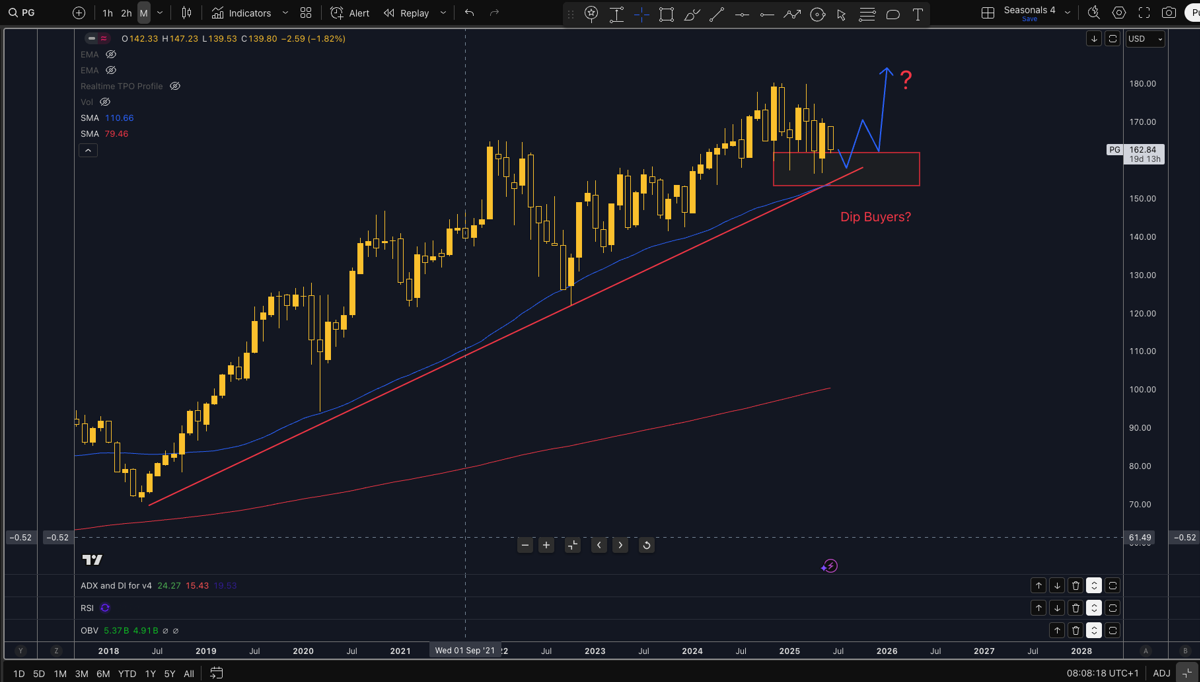Image resolution: width=1200 pixels, height=682 pixels.
Task: Show the first hidden EMA indicator
Action: [111, 54]
